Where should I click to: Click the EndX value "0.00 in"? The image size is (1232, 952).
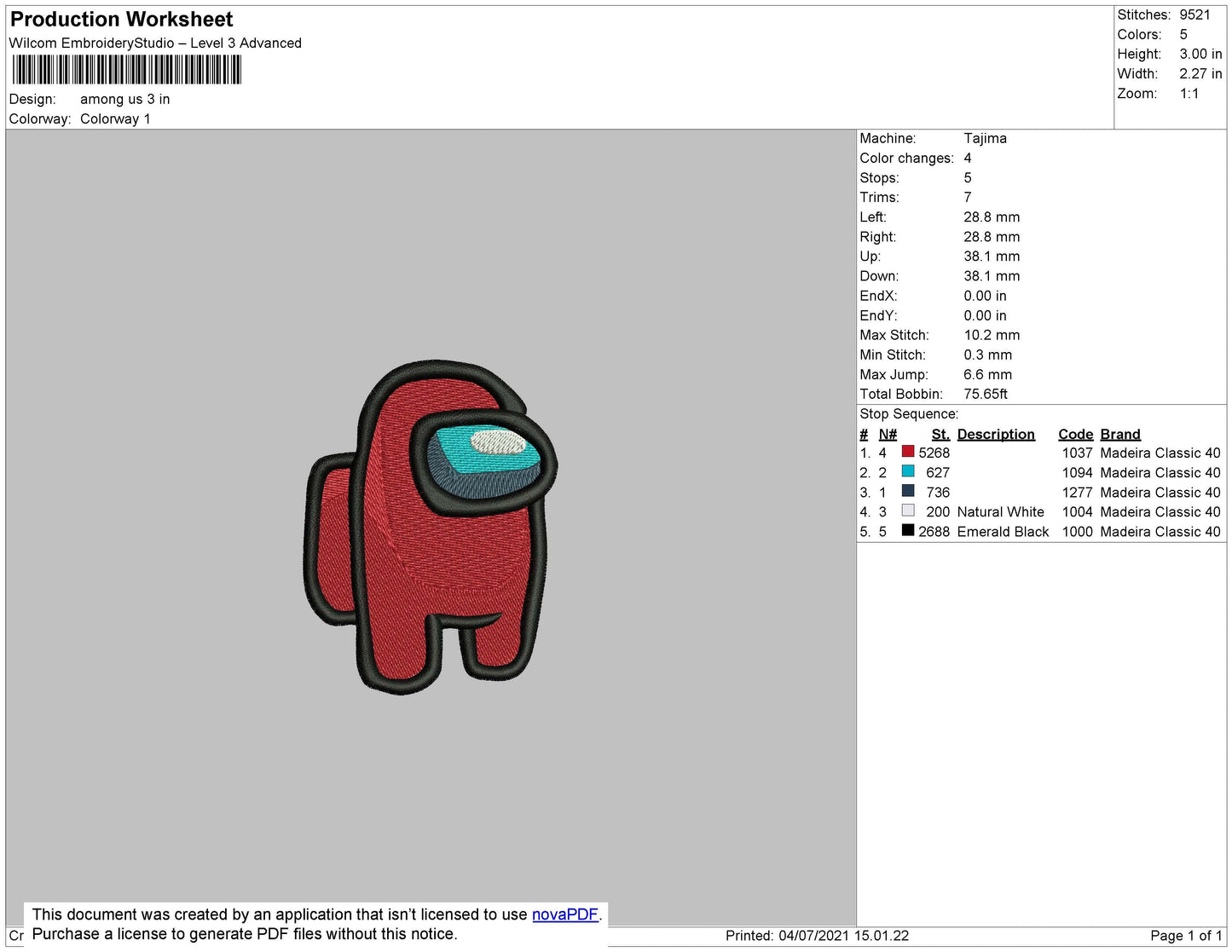(986, 296)
